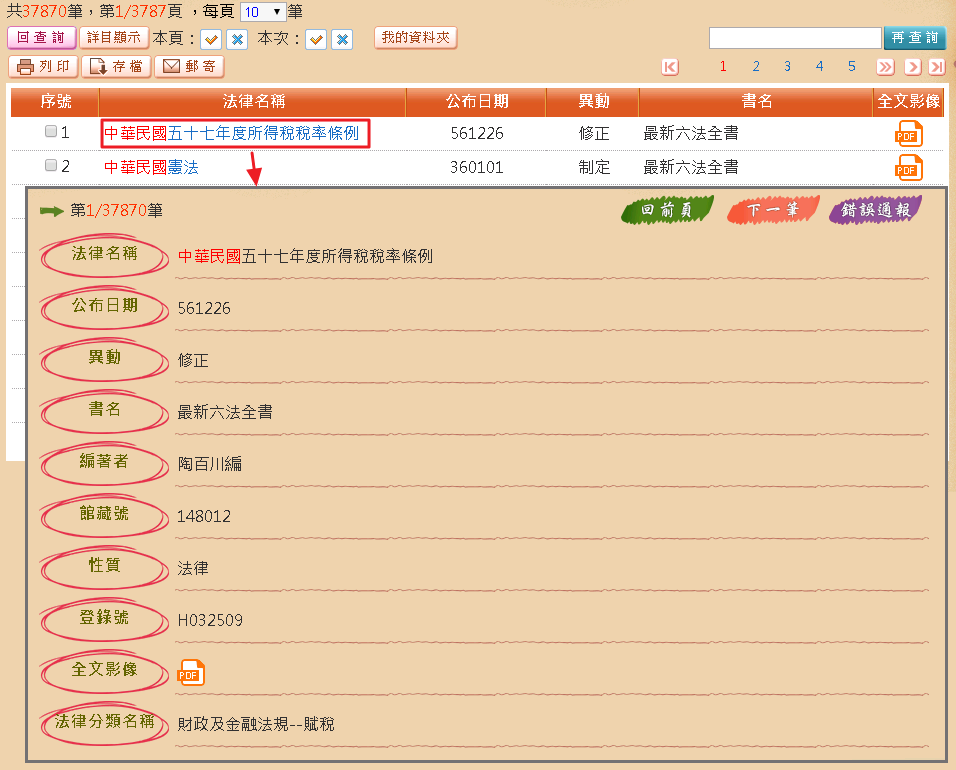956x770 pixels.
Task: Click the 郵寄 mail button
Action: (x=189, y=67)
